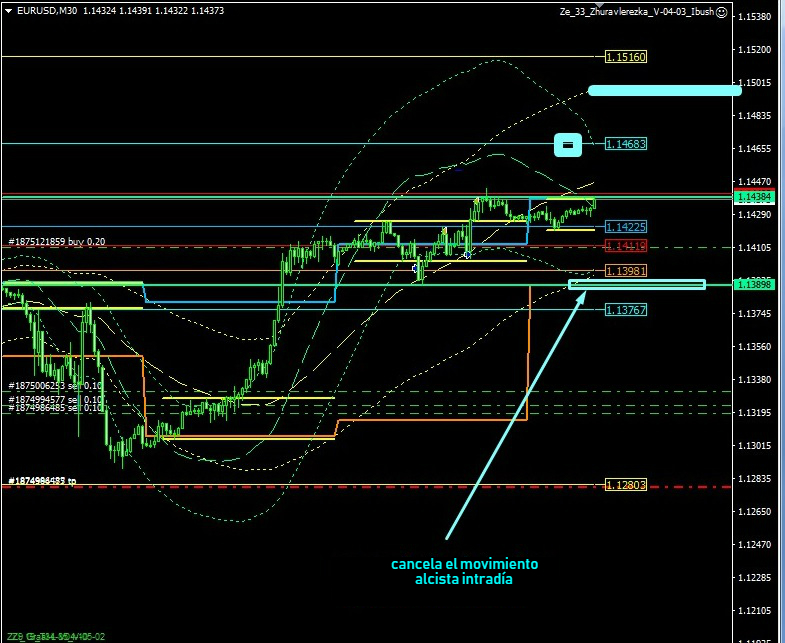Click the smiley face expert advisor icon
Viewport: 785px width, 643px height.
[722, 12]
